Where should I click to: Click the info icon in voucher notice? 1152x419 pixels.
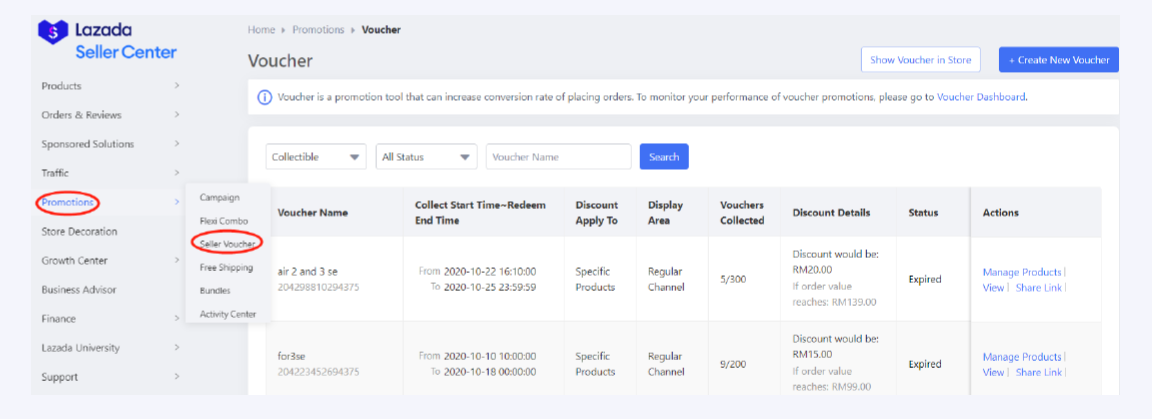(x=263, y=97)
